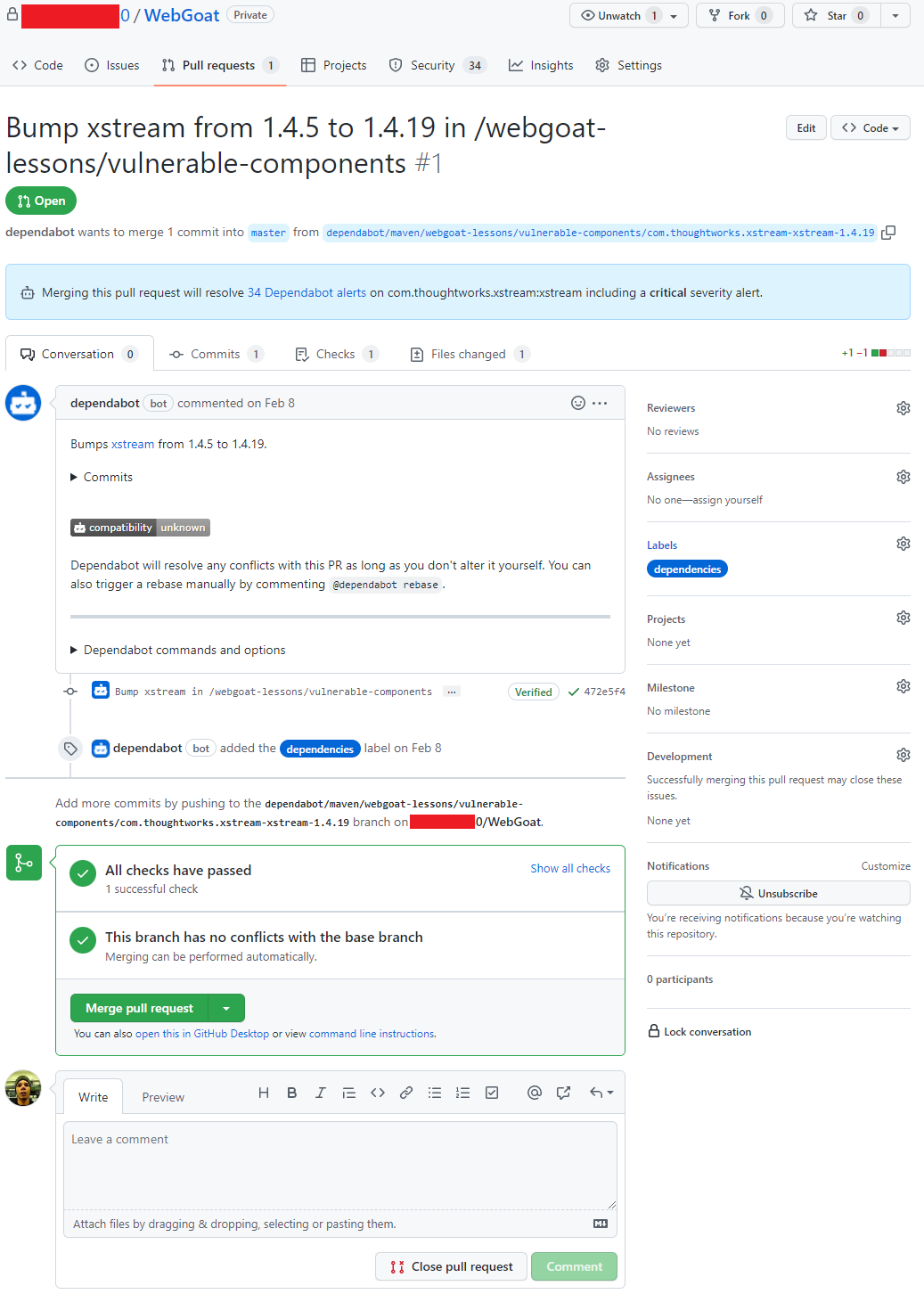Click the dependabot avatar beside the comment

point(23,403)
